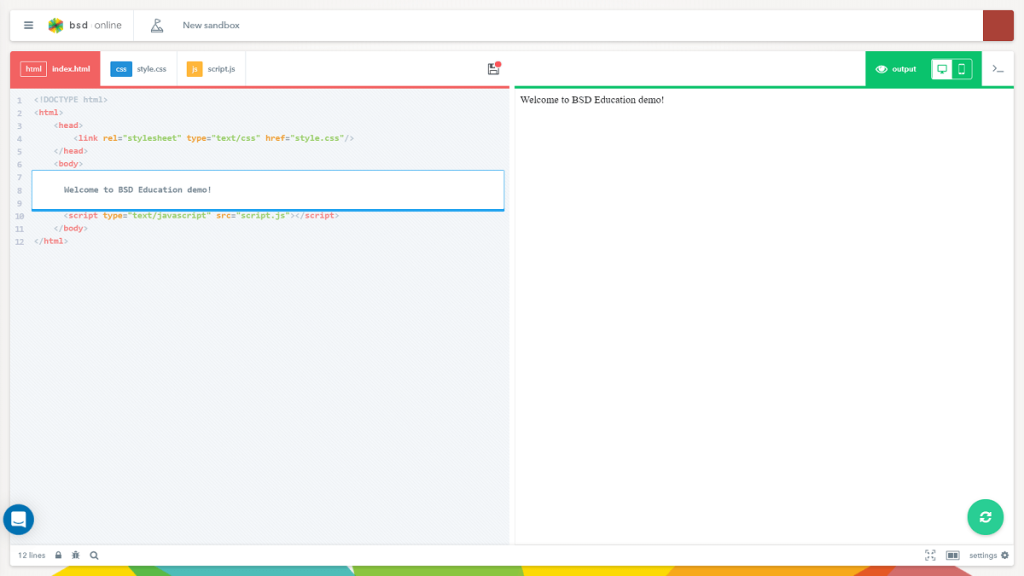Screen dimensions: 1024x576
Task: Click the red user avatar square
Action: (998, 25)
